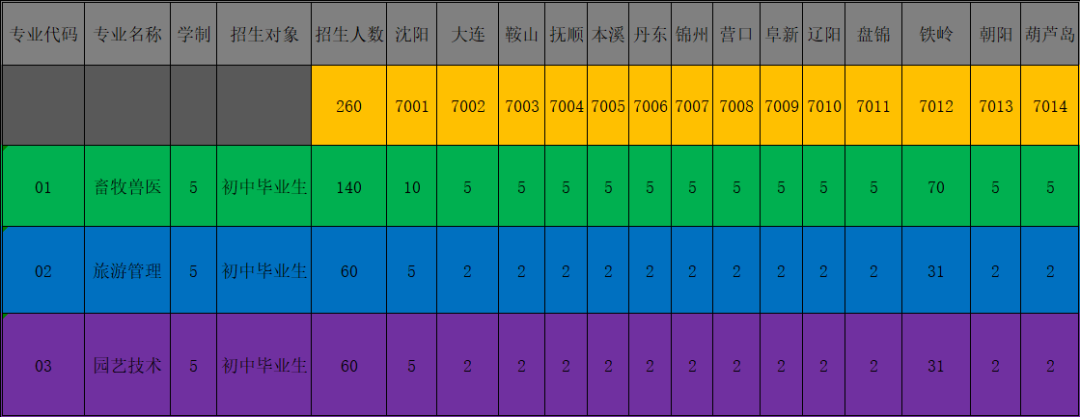Click the 7014 code cell
The image size is (1080, 417).
[x=1050, y=106]
